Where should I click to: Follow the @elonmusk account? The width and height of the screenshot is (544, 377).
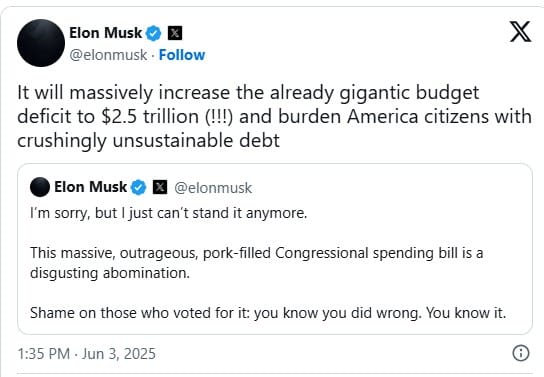[182, 55]
